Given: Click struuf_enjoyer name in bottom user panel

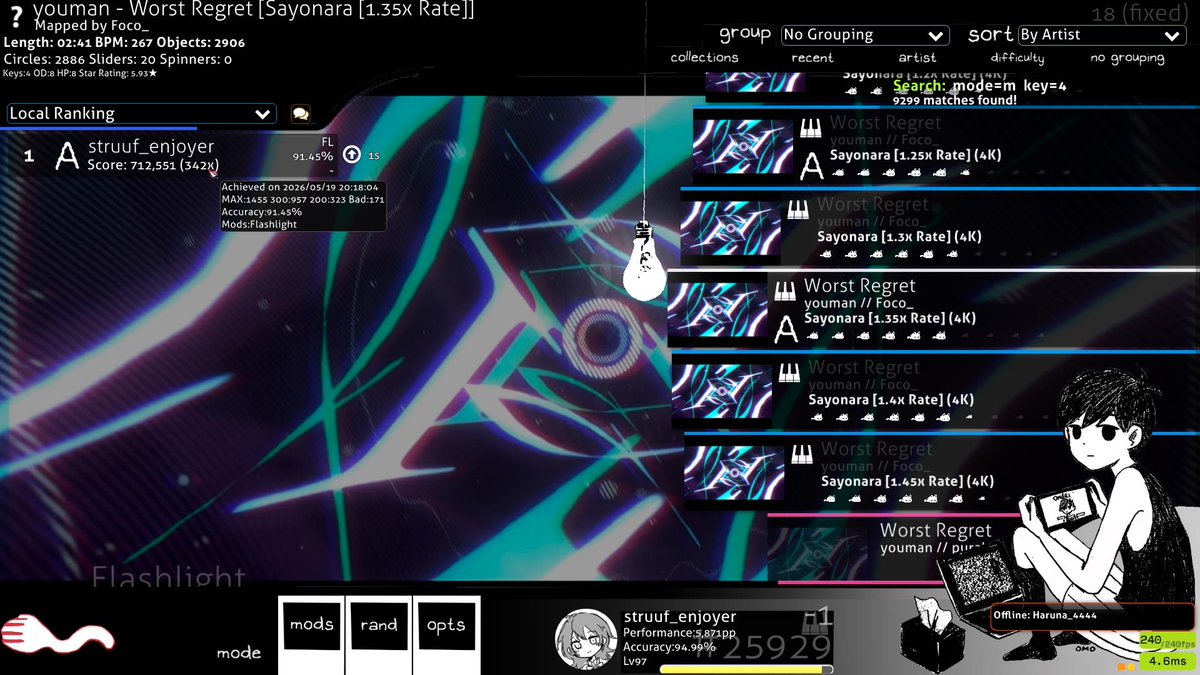Looking at the screenshot, I should (679, 617).
